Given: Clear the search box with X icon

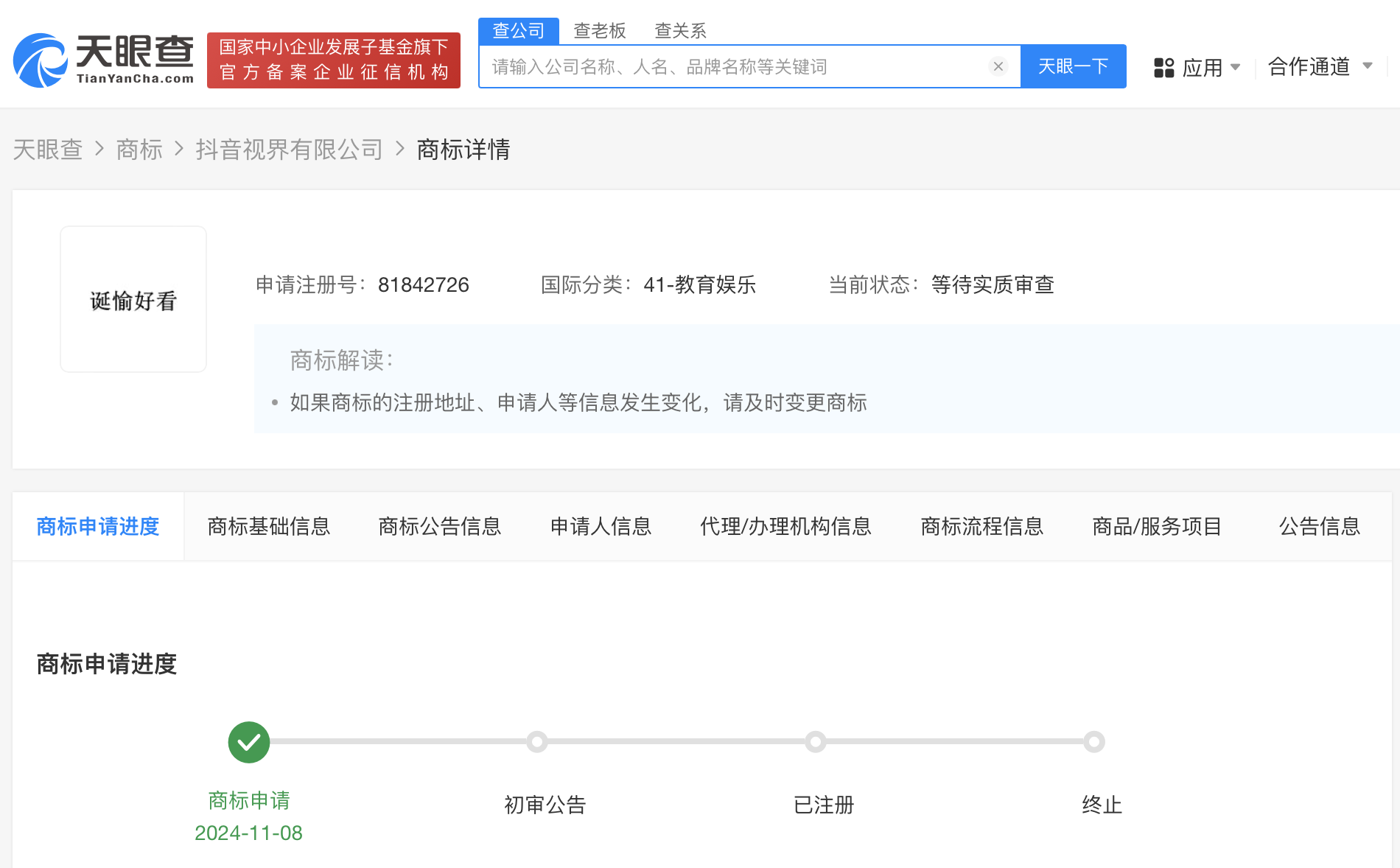Looking at the screenshot, I should [x=998, y=66].
